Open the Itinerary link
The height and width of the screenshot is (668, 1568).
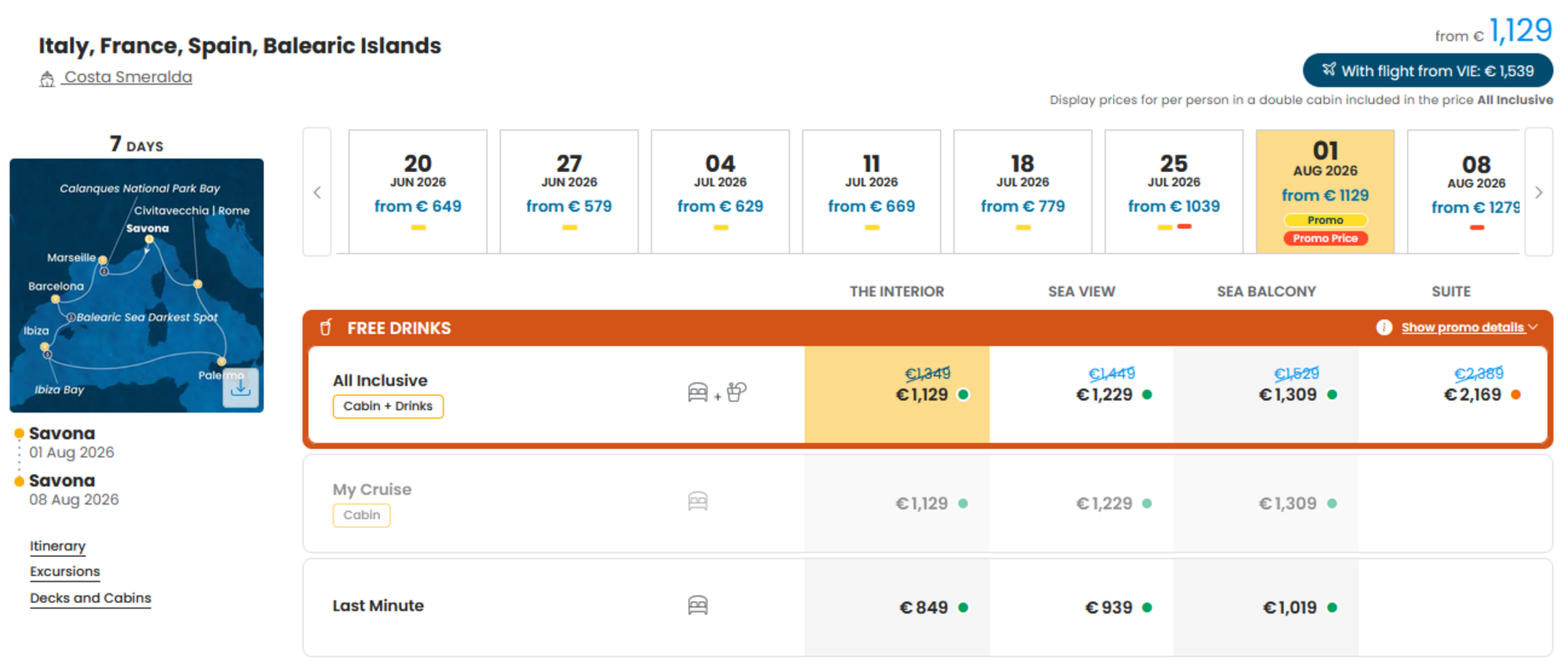(x=58, y=546)
